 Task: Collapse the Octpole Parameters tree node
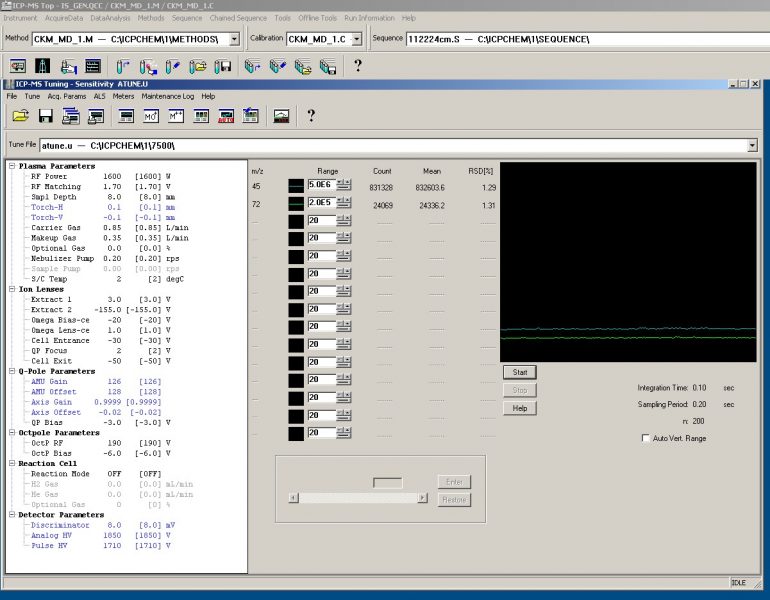12,433
